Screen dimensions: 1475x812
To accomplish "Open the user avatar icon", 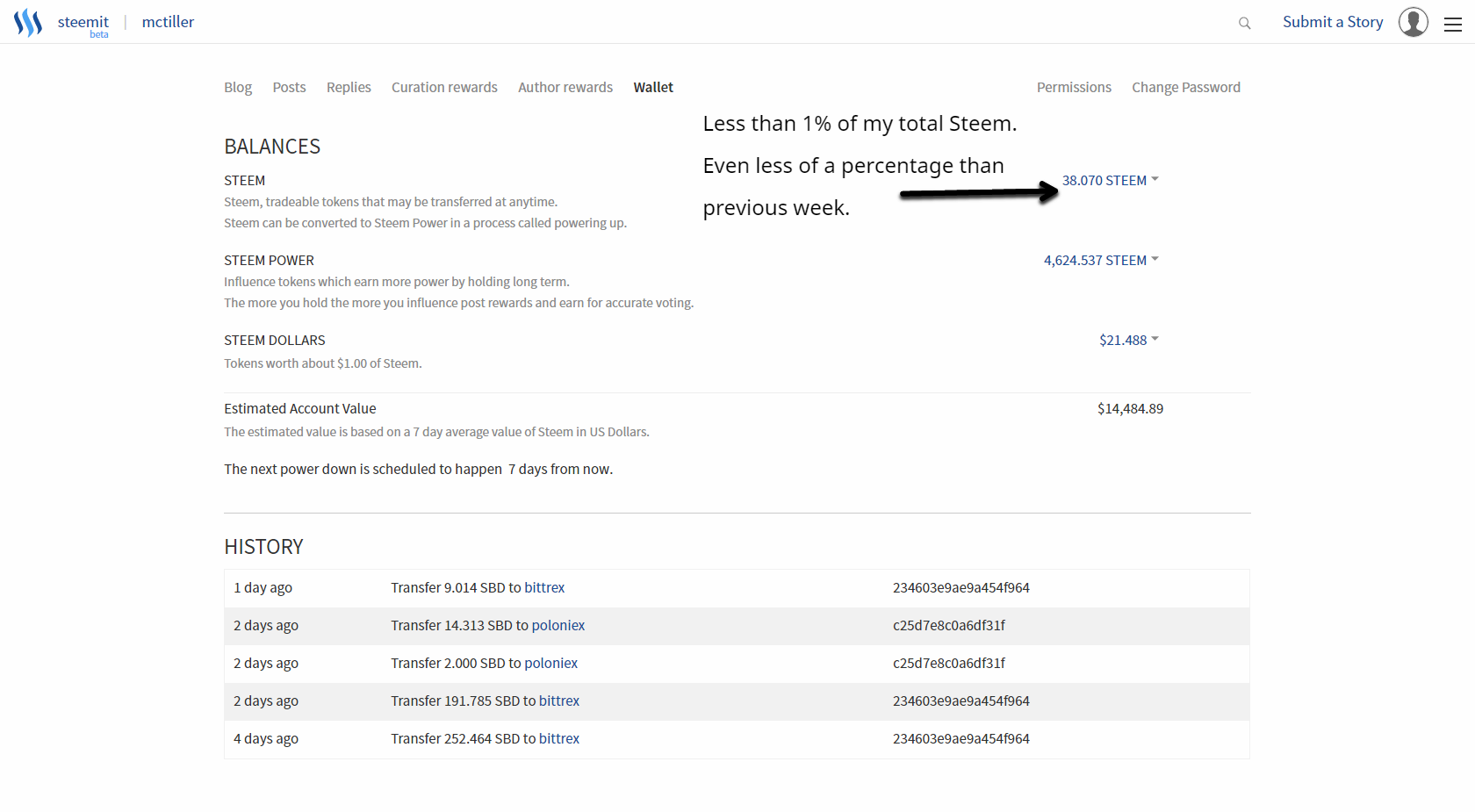I will (x=1413, y=22).
